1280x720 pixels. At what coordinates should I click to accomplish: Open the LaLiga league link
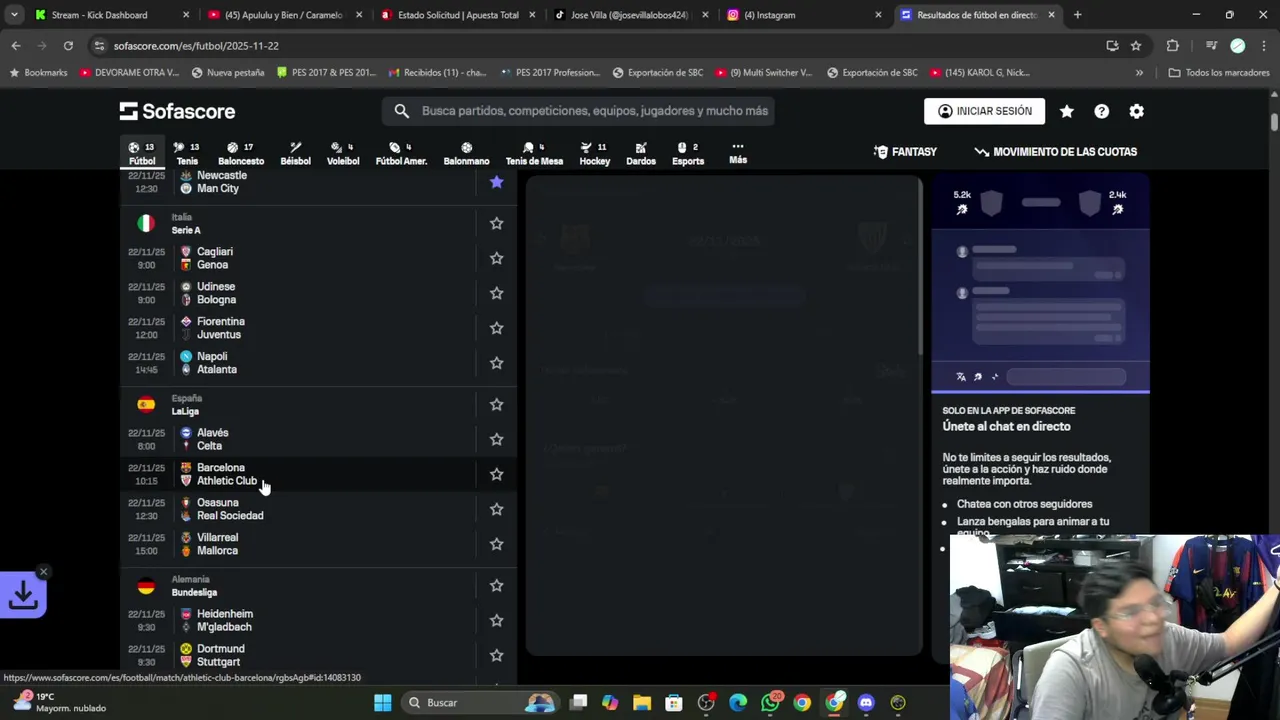tap(185, 411)
